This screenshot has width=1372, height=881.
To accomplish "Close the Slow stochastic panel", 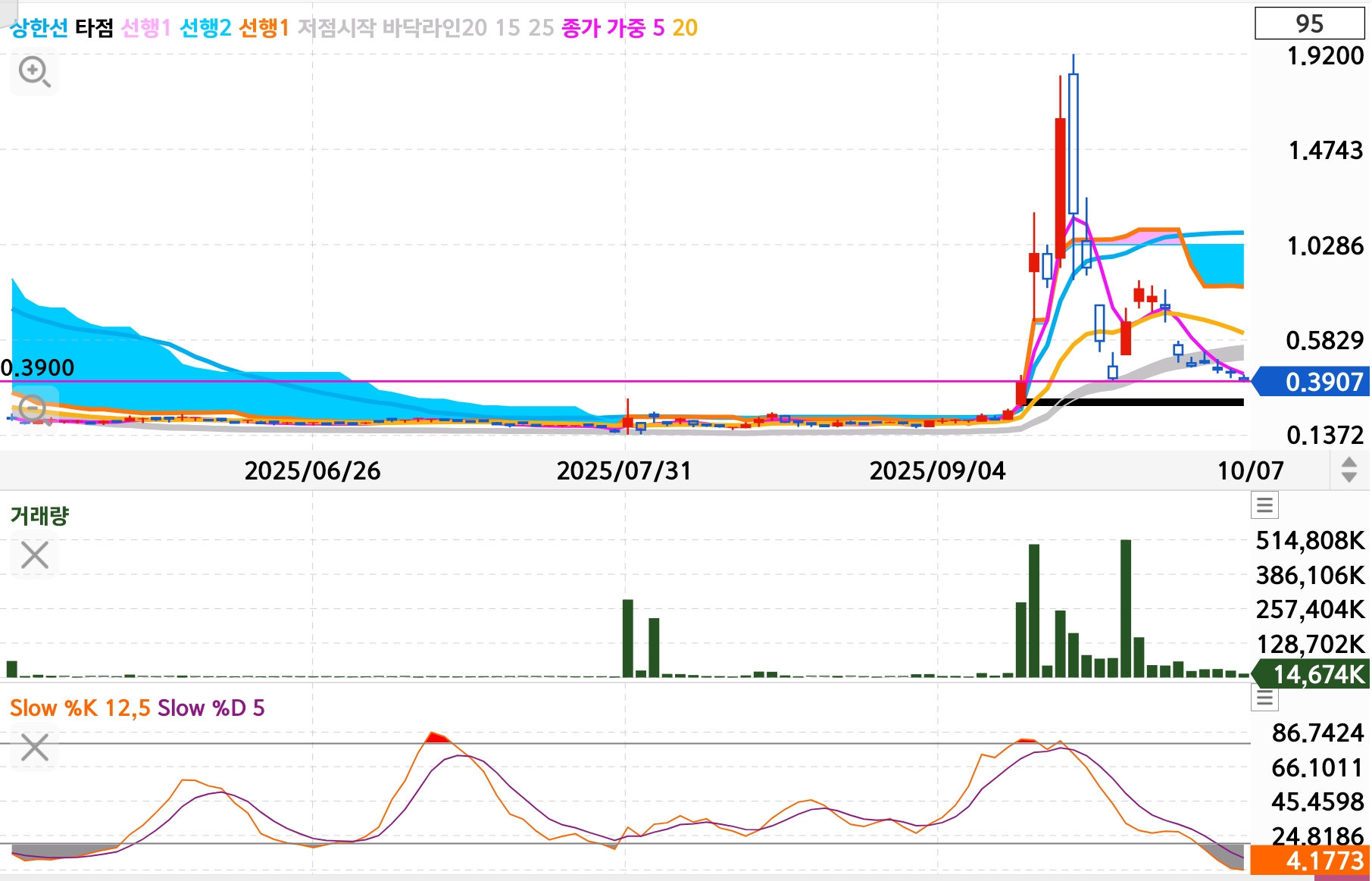I will (x=34, y=748).
